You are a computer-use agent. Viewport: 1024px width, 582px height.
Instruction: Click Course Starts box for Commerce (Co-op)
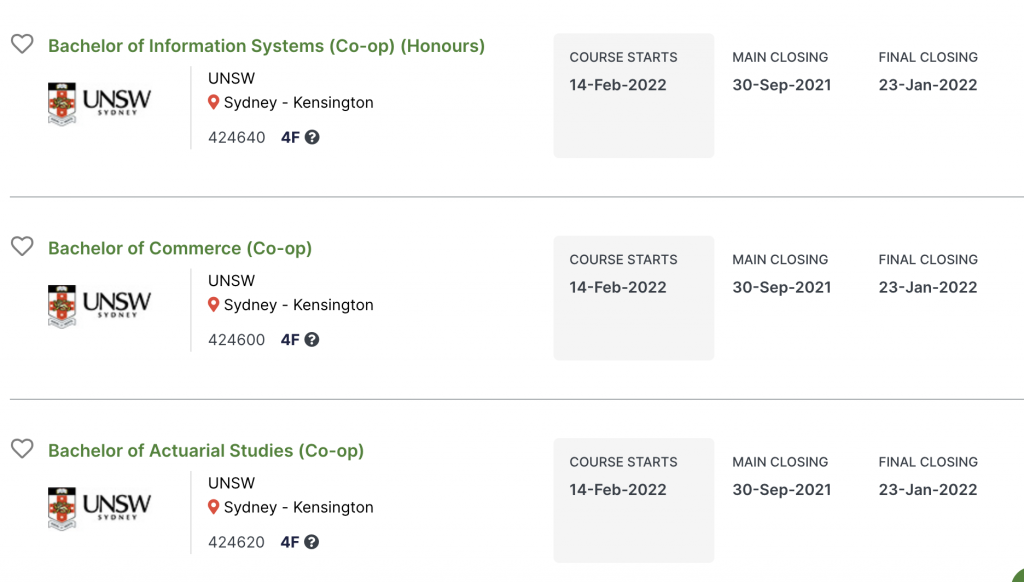coord(633,297)
